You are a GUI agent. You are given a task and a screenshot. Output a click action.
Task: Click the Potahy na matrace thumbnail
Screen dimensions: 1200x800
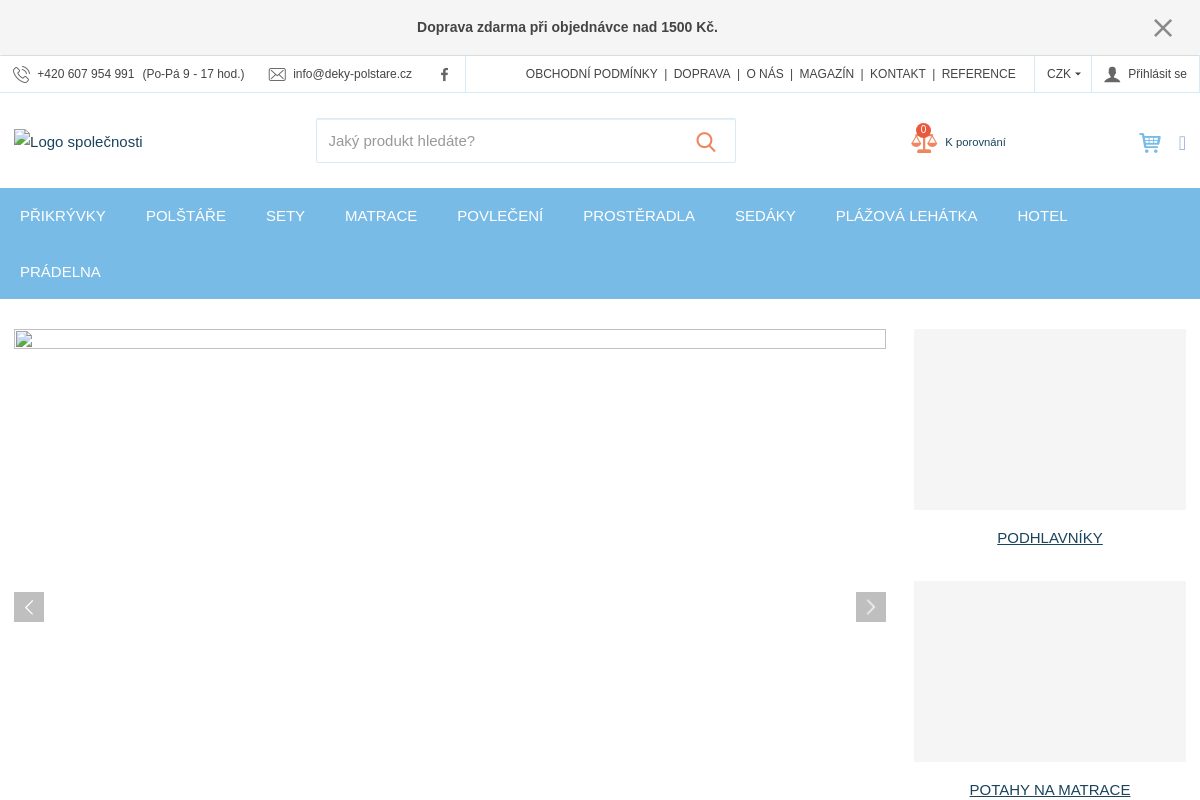(x=1050, y=671)
